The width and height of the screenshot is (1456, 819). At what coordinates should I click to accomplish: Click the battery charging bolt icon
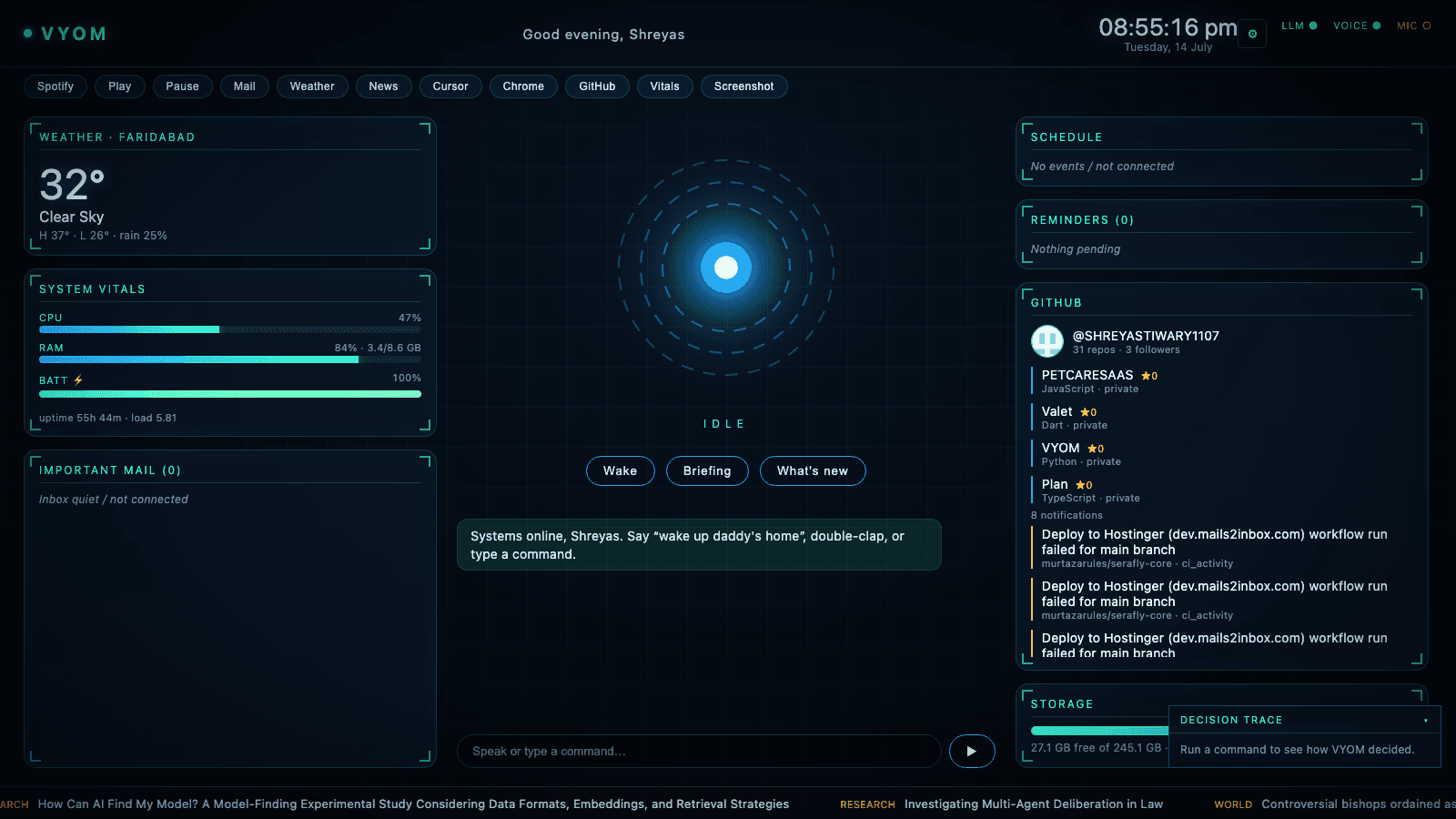[x=78, y=380]
